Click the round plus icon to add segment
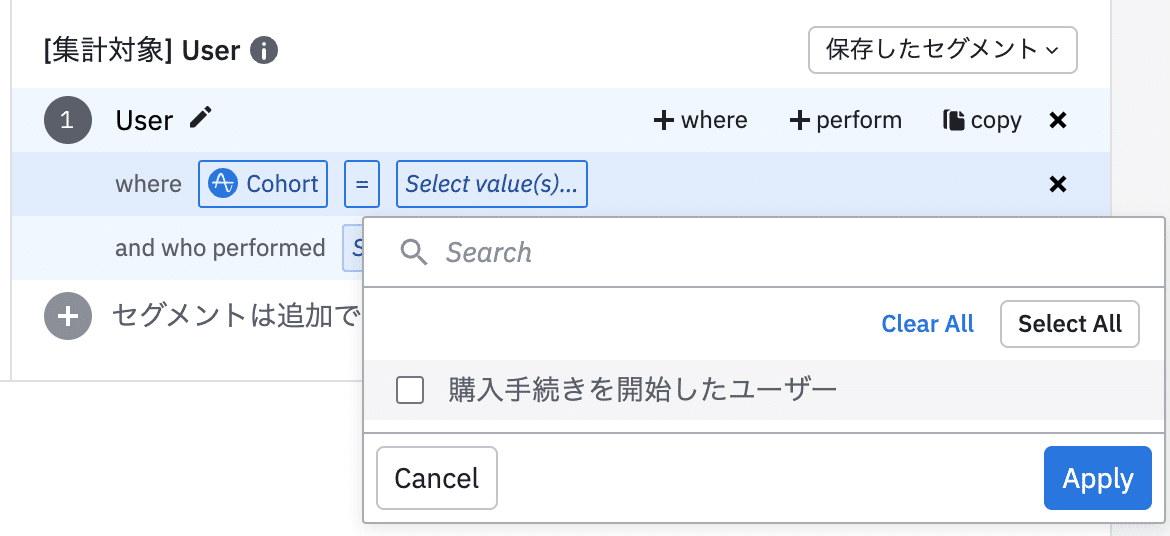The height and width of the screenshot is (536, 1170). (68, 316)
